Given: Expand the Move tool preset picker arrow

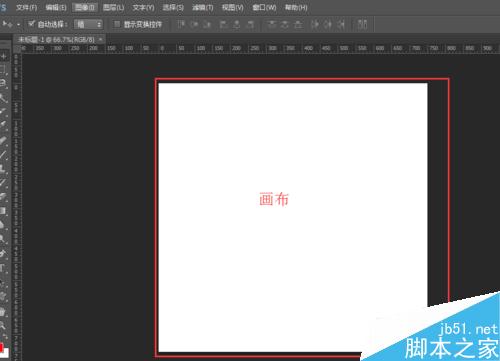Looking at the screenshot, I should coord(18,24).
